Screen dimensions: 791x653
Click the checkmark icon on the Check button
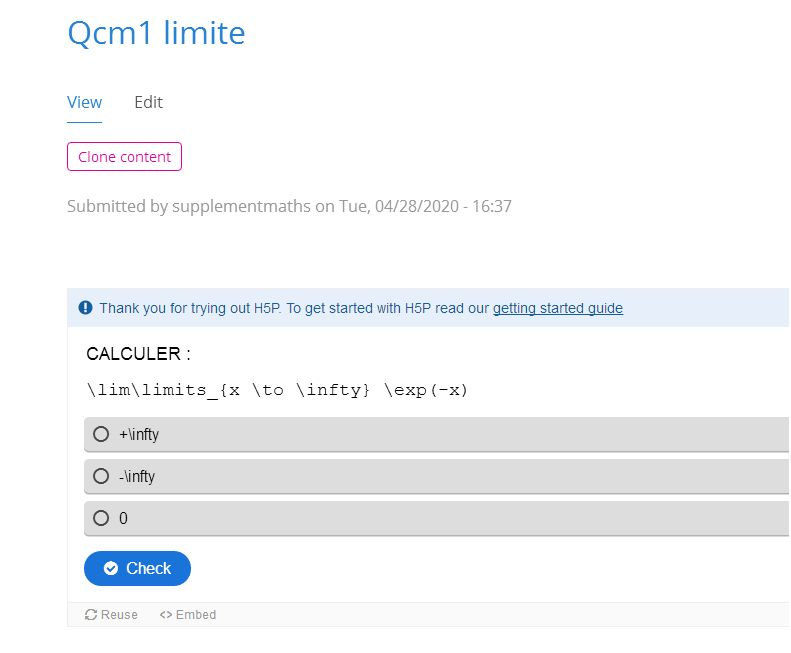111,568
